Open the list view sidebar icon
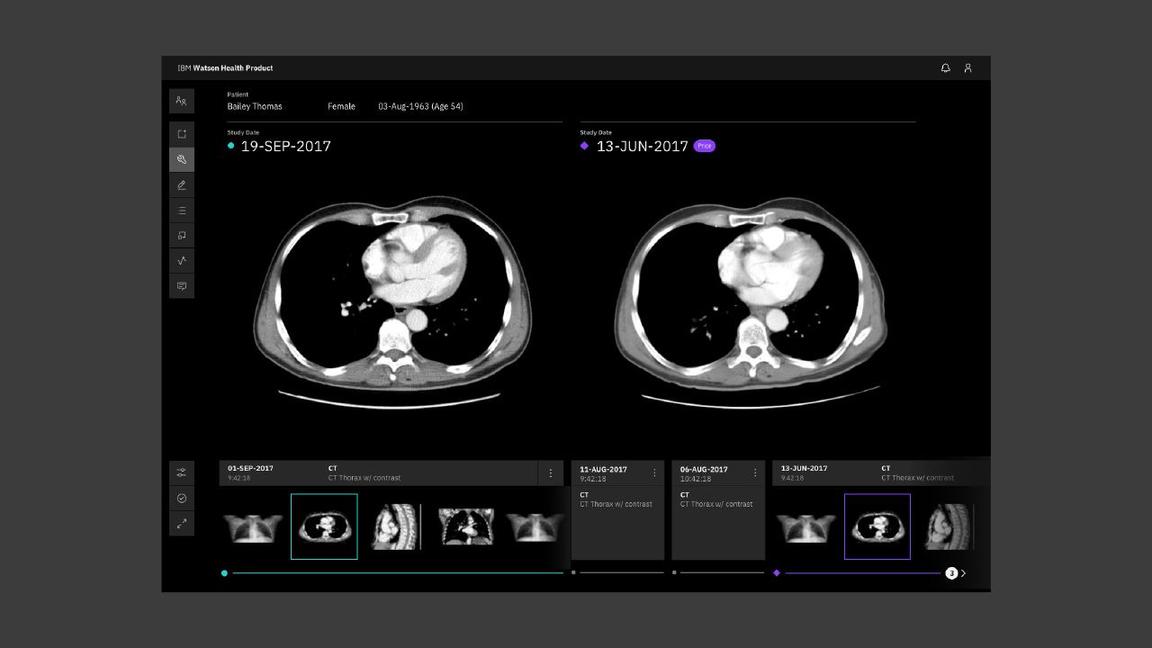 coord(179,208)
